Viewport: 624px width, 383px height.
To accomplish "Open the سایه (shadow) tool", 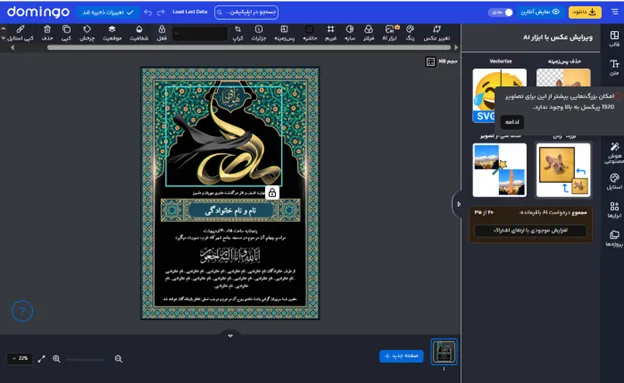I will click(x=350, y=33).
